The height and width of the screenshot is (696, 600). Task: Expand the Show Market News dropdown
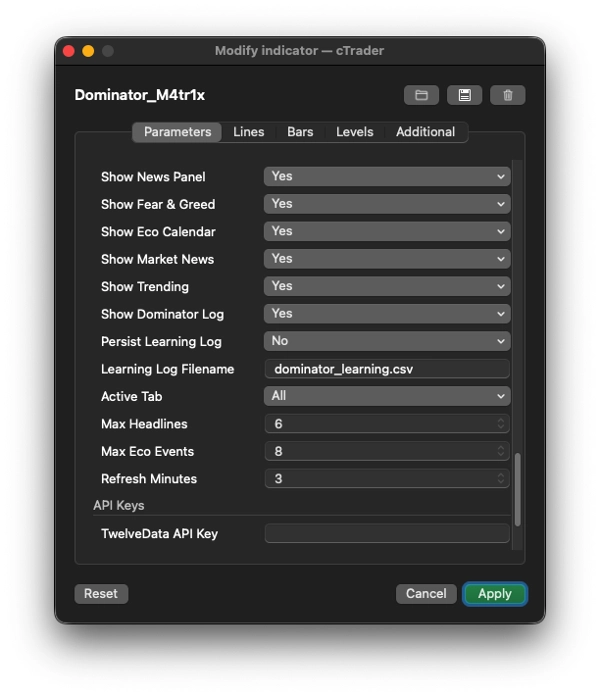[387, 259]
